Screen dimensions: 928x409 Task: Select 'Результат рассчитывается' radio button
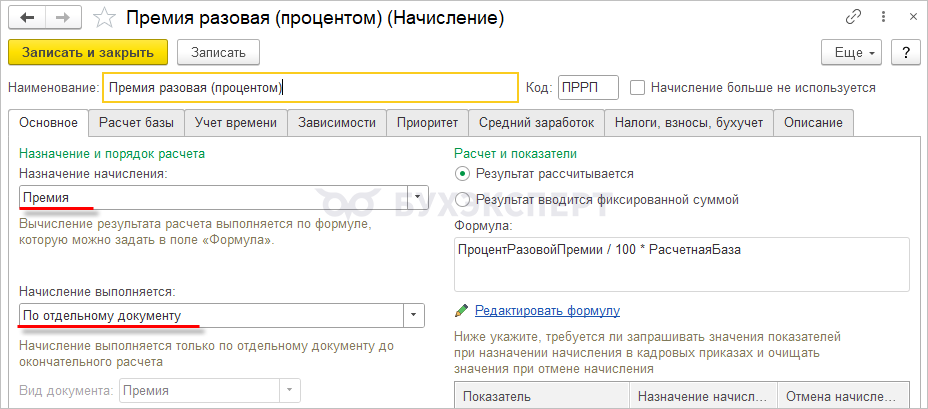pos(462,173)
